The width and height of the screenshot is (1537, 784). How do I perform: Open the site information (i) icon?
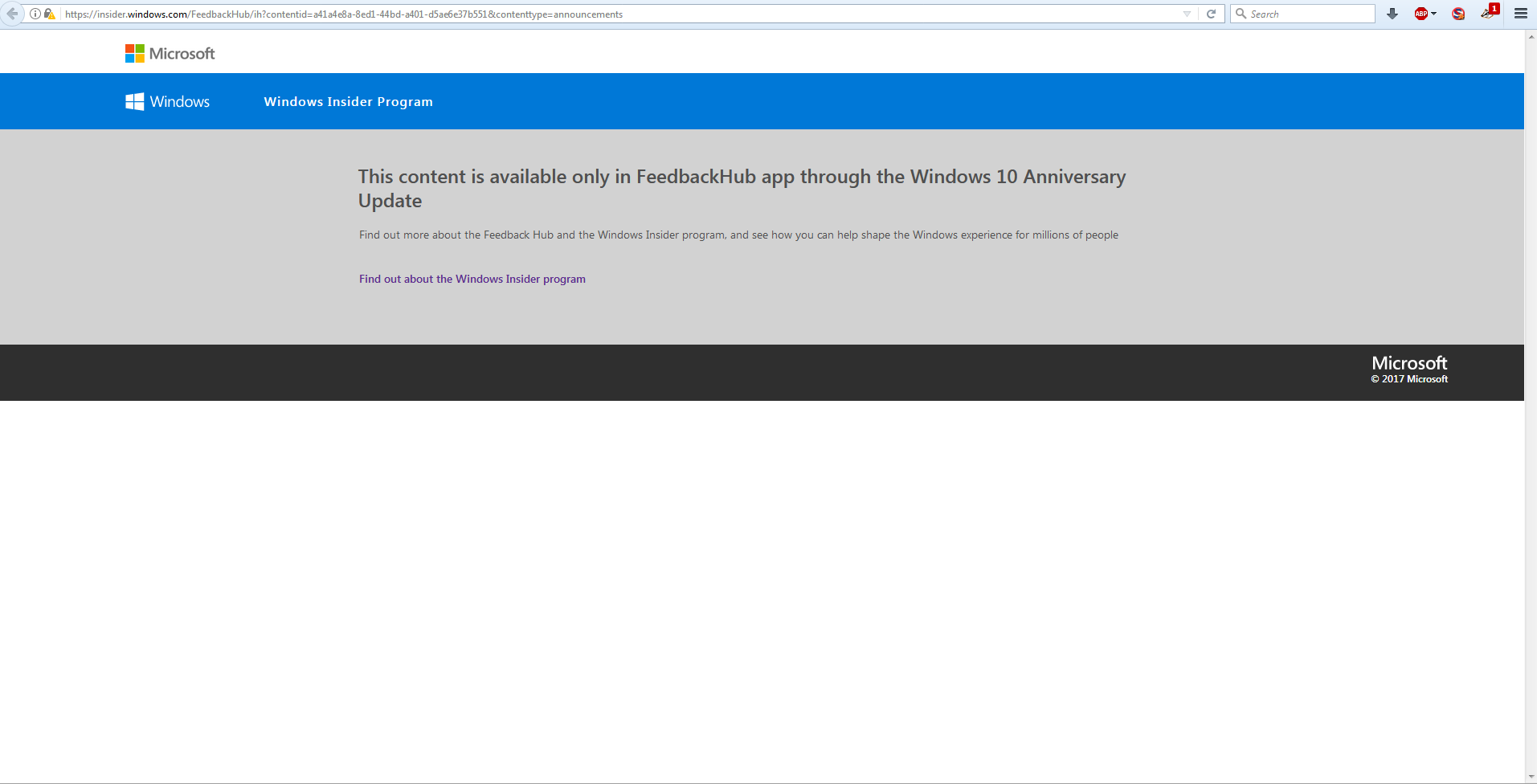click(x=35, y=14)
